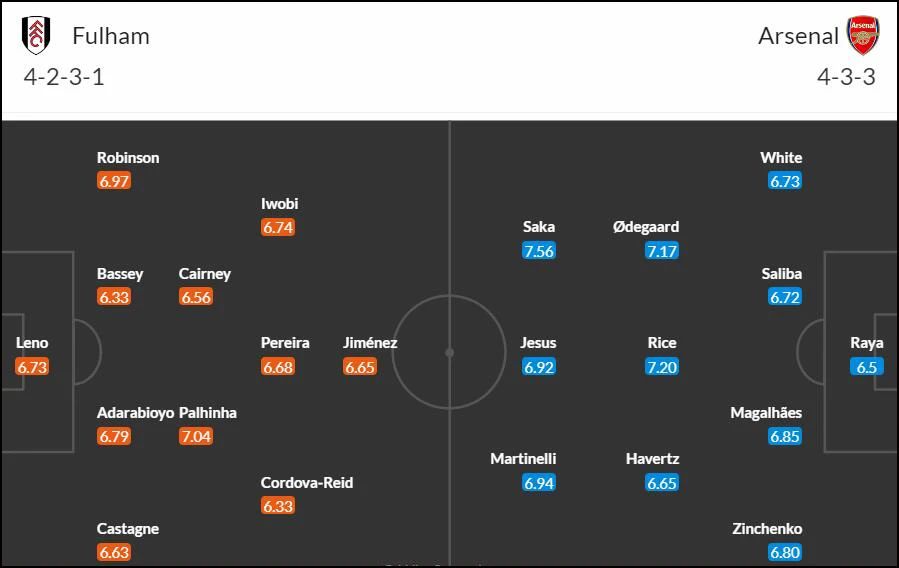Open player Robinson in Fulham lineup

pos(128,158)
